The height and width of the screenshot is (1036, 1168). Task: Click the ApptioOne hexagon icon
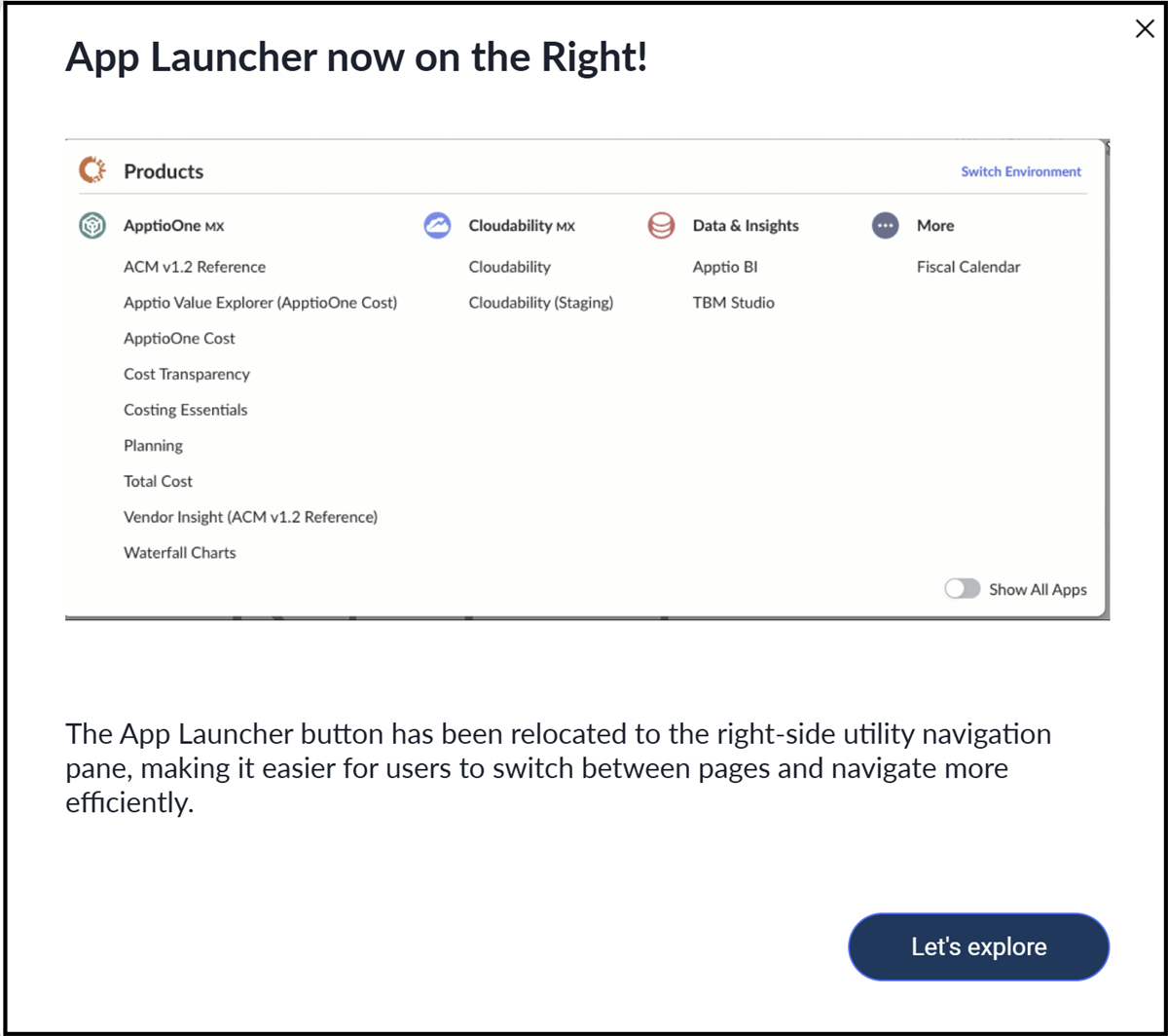[x=92, y=226]
